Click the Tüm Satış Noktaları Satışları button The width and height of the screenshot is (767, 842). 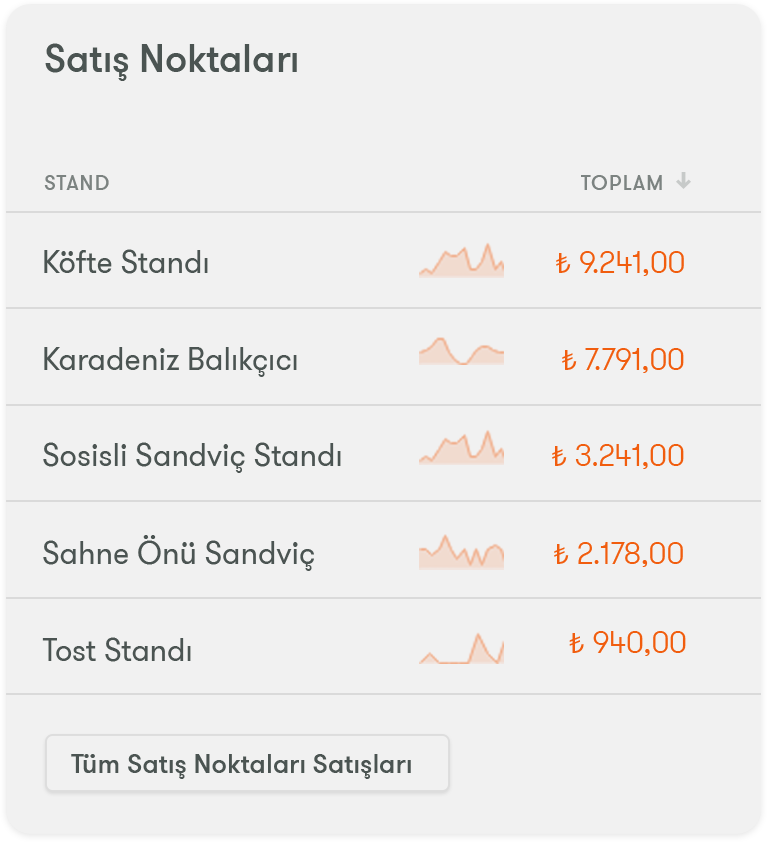(x=247, y=763)
